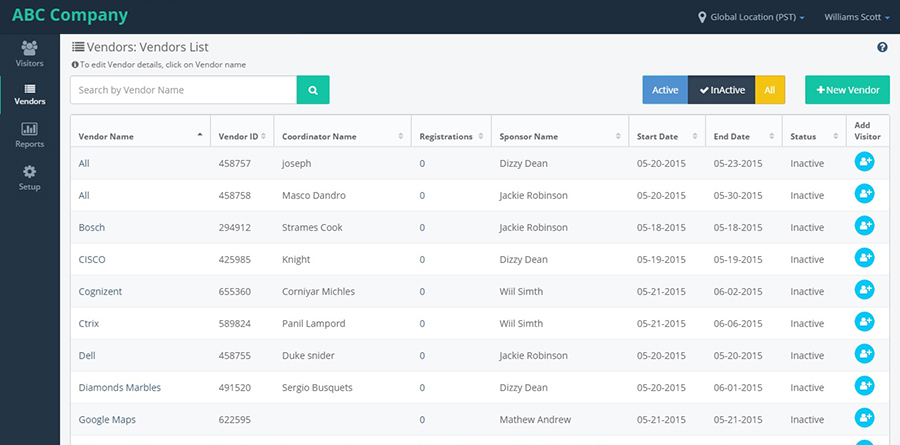
Task: Click end date 05-30-2015
Action: tap(738, 195)
